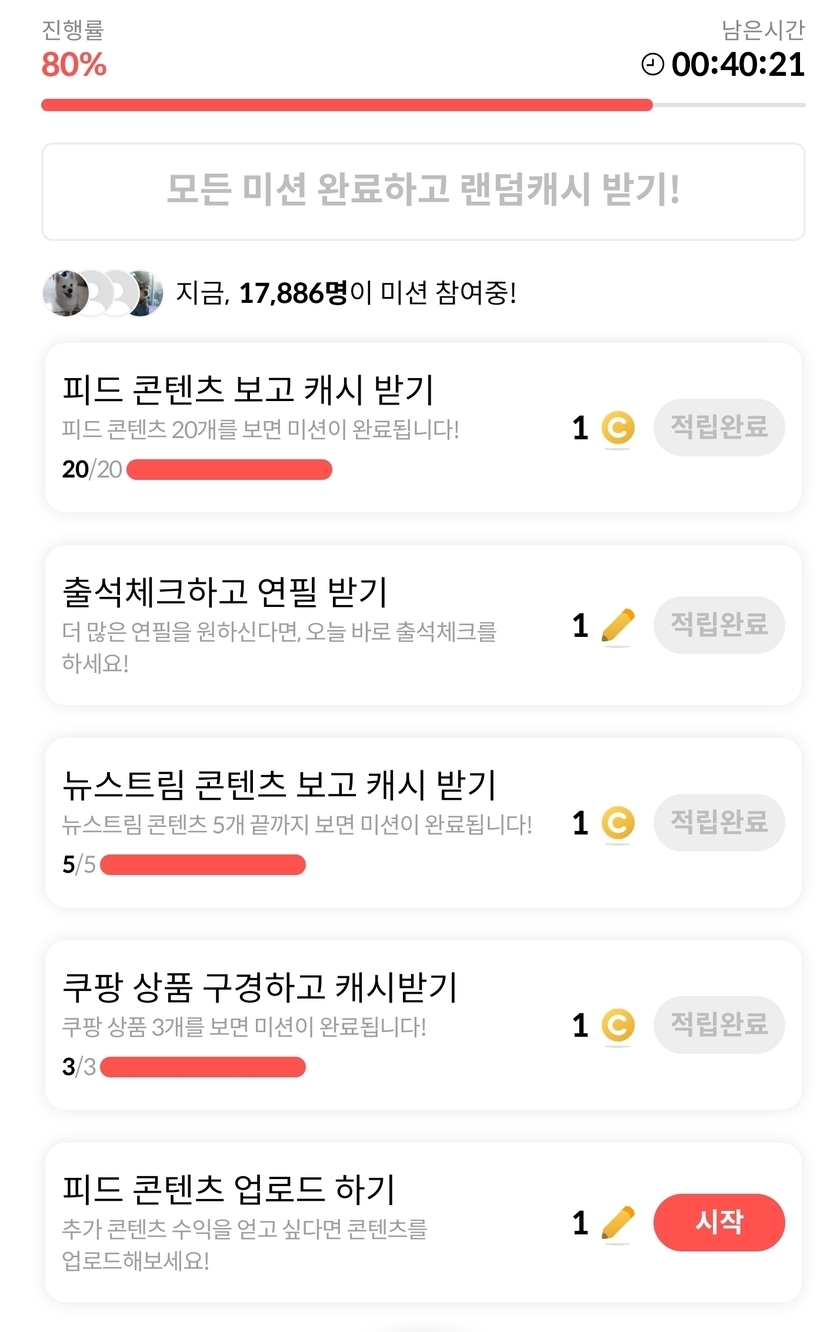
Task: Click coin icon in 쿠팡 상품 구경하고 캐시받기
Action: pos(618,1026)
